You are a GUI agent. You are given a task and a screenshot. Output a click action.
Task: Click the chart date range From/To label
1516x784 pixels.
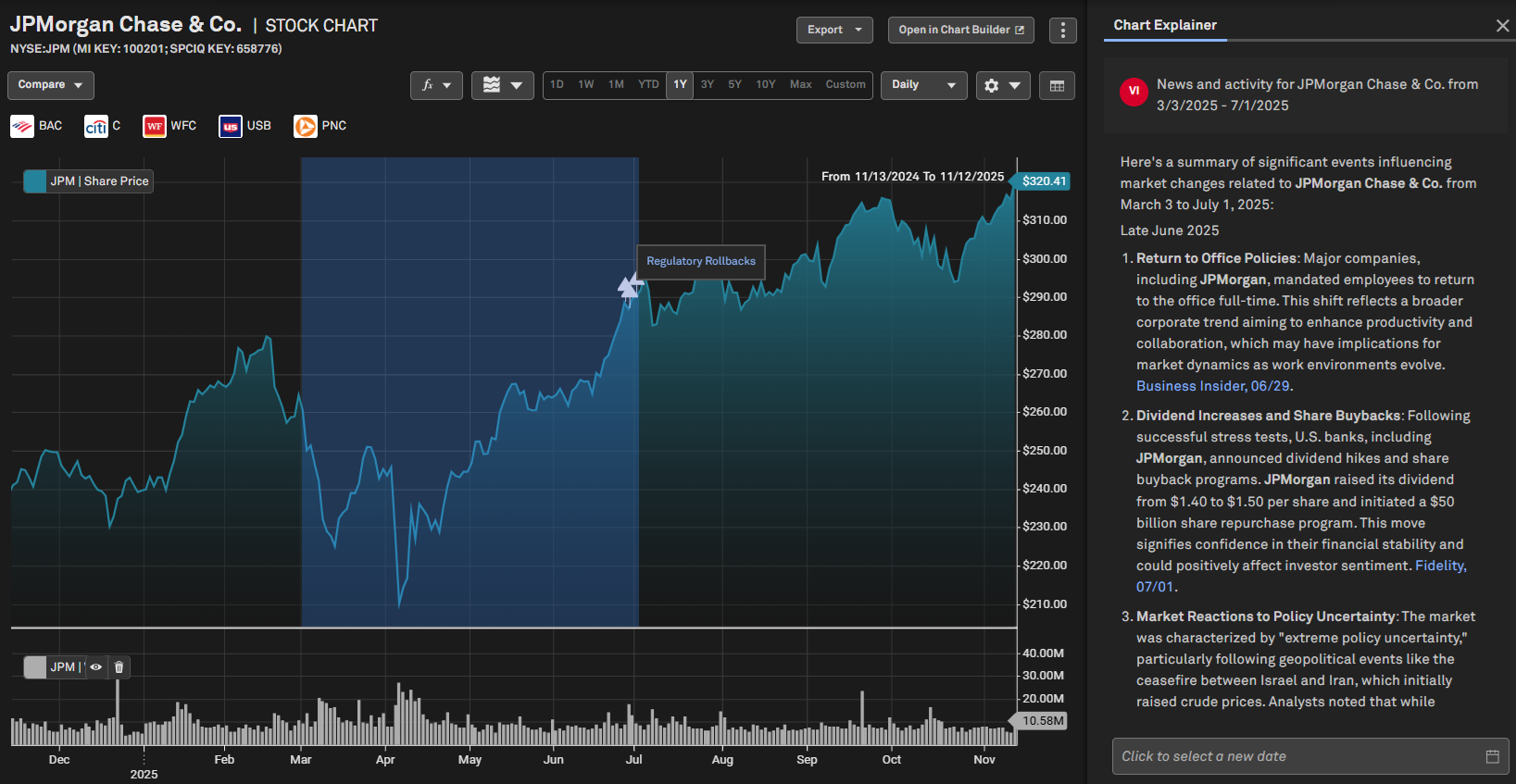[x=913, y=177]
